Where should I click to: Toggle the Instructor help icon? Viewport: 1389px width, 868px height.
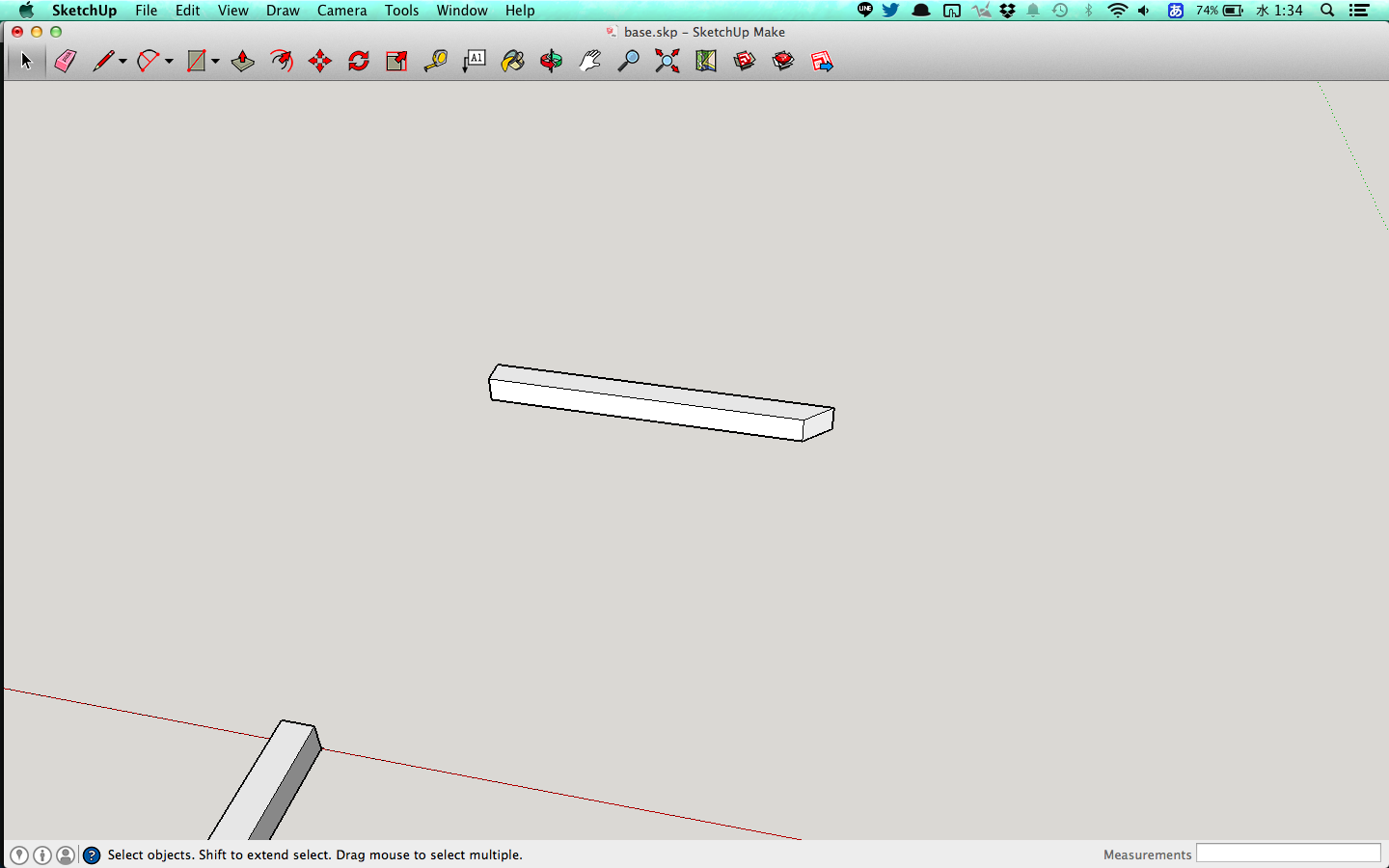[92, 855]
